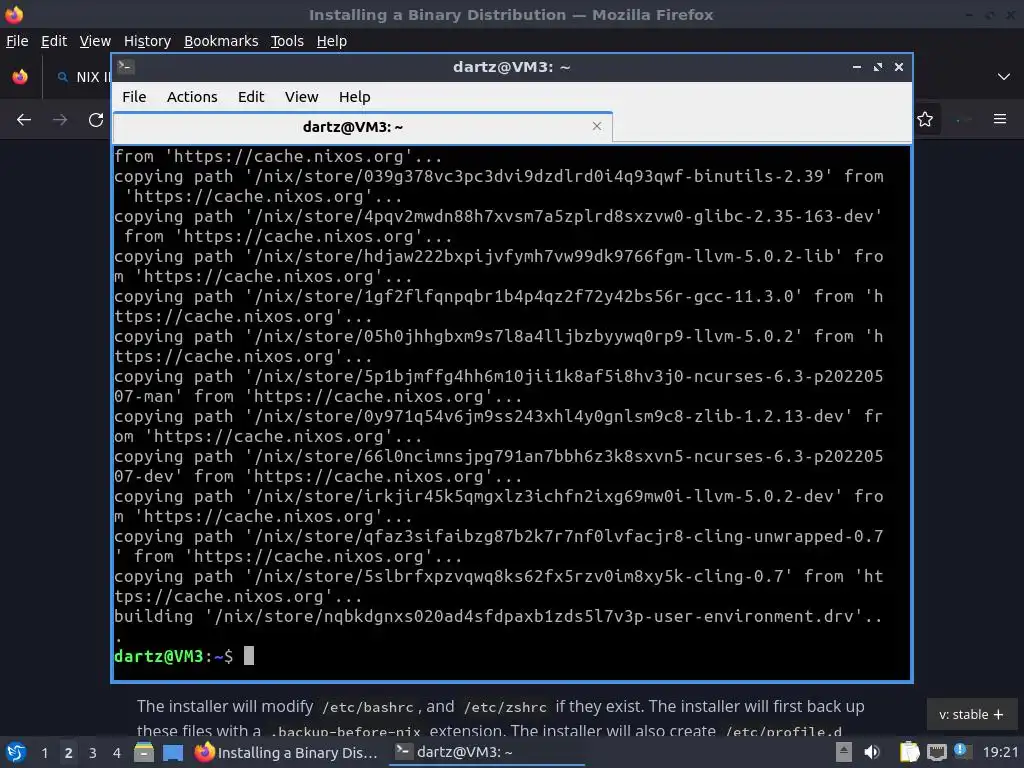The image size is (1024, 768).
Task: Switch to virtual desktop 3
Action: (93, 752)
